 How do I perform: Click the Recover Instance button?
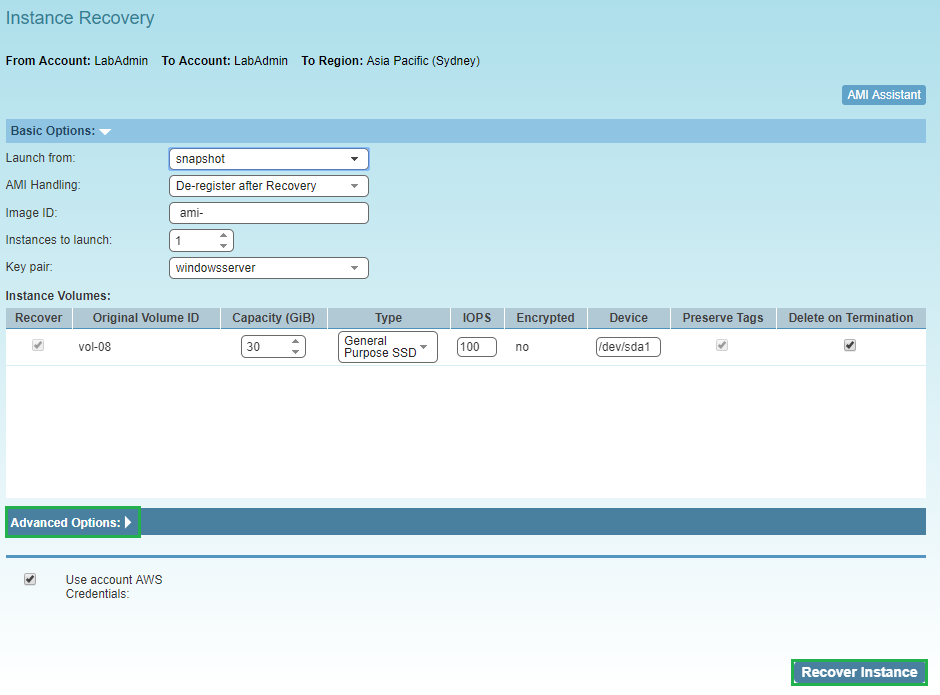(859, 672)
